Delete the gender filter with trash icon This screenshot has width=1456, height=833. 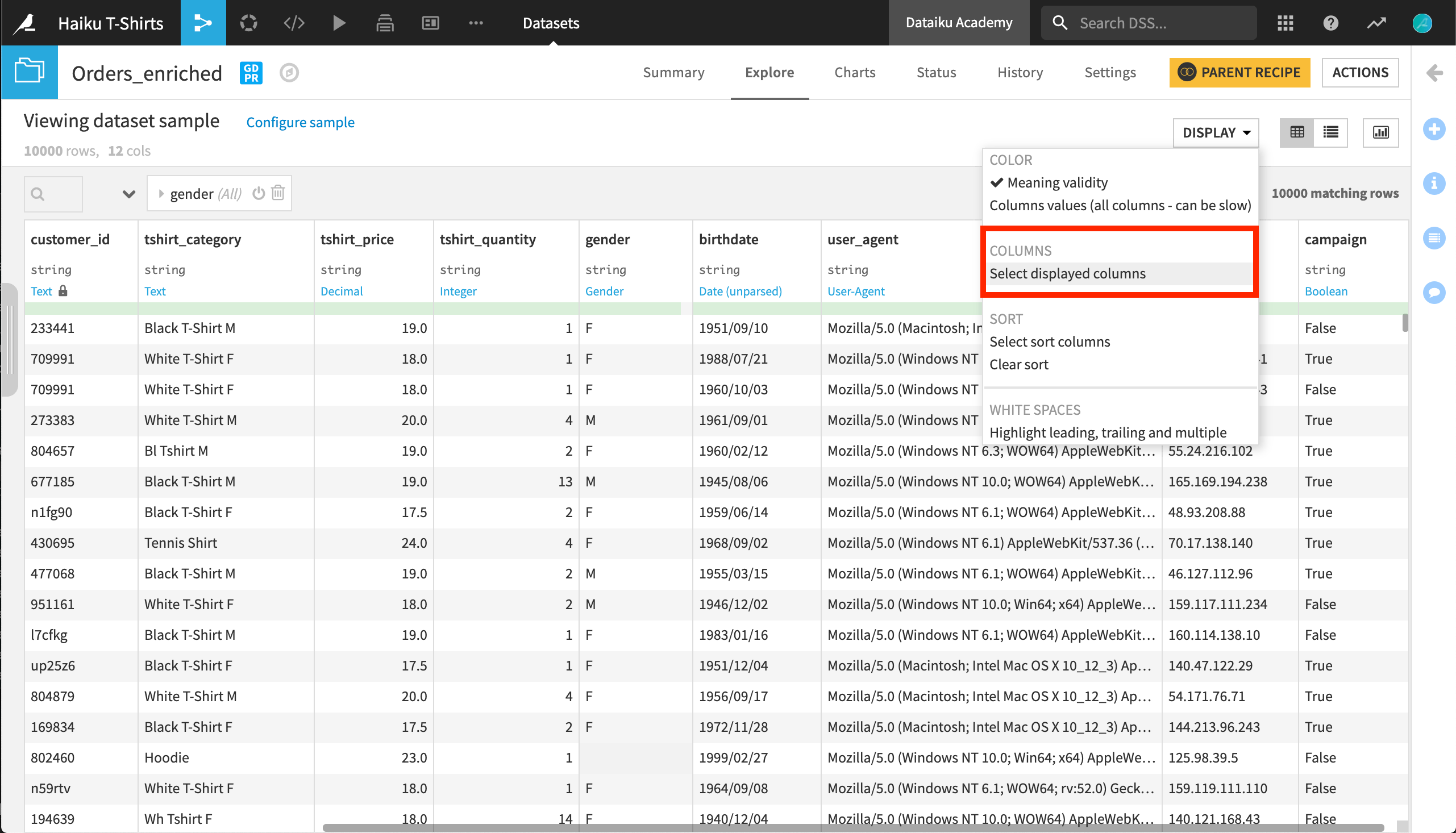tap(278, 193)
